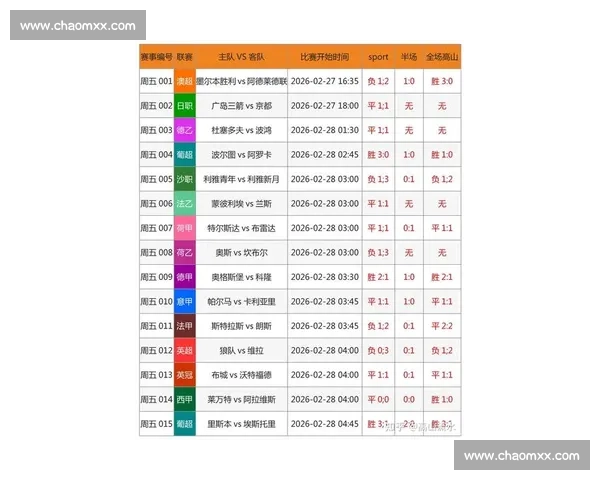600x480 pixels.
Task: Click the 半场 column header
Action: (409, 57)
